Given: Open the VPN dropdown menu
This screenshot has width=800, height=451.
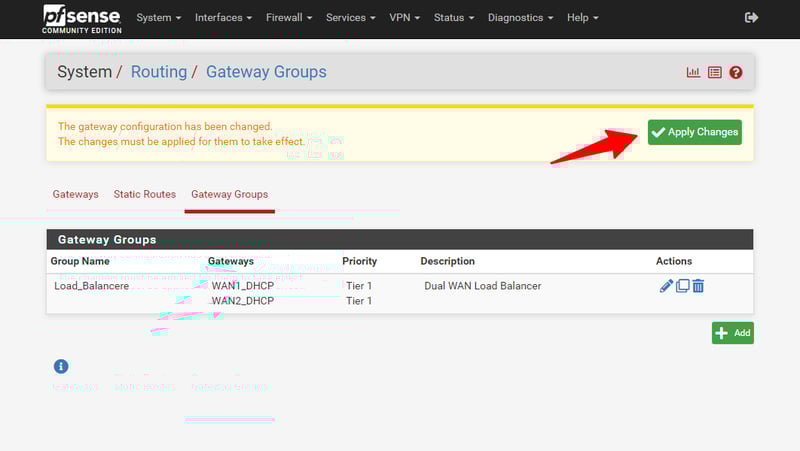Looking at the screenshot, I should [x=404, y=18].
